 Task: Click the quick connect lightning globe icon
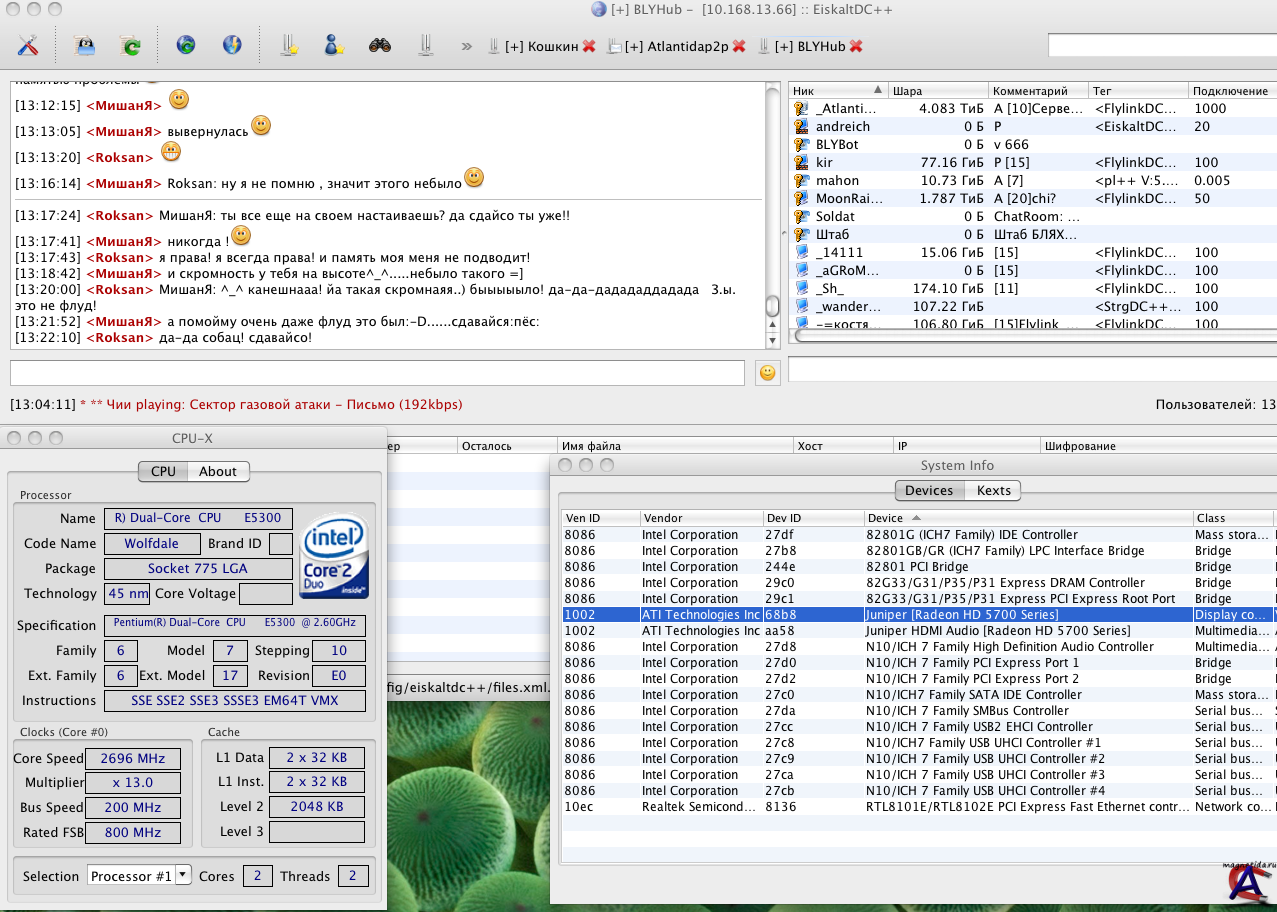(231, 45)
